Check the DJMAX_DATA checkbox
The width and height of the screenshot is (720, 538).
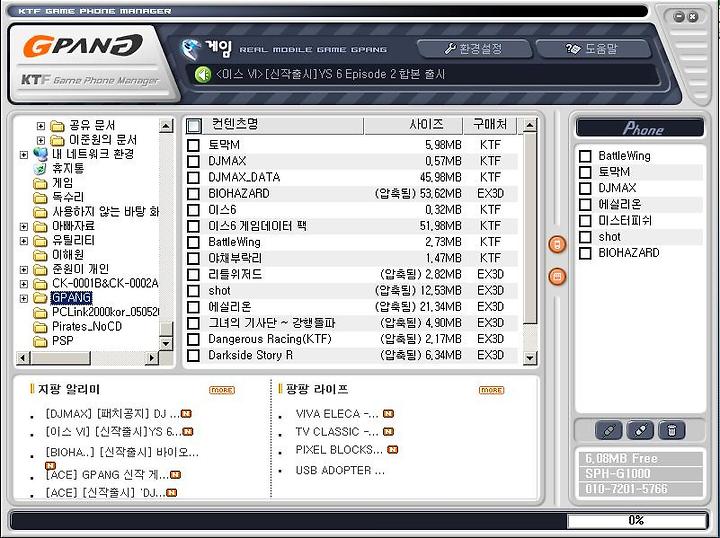(x=193, y=177)
